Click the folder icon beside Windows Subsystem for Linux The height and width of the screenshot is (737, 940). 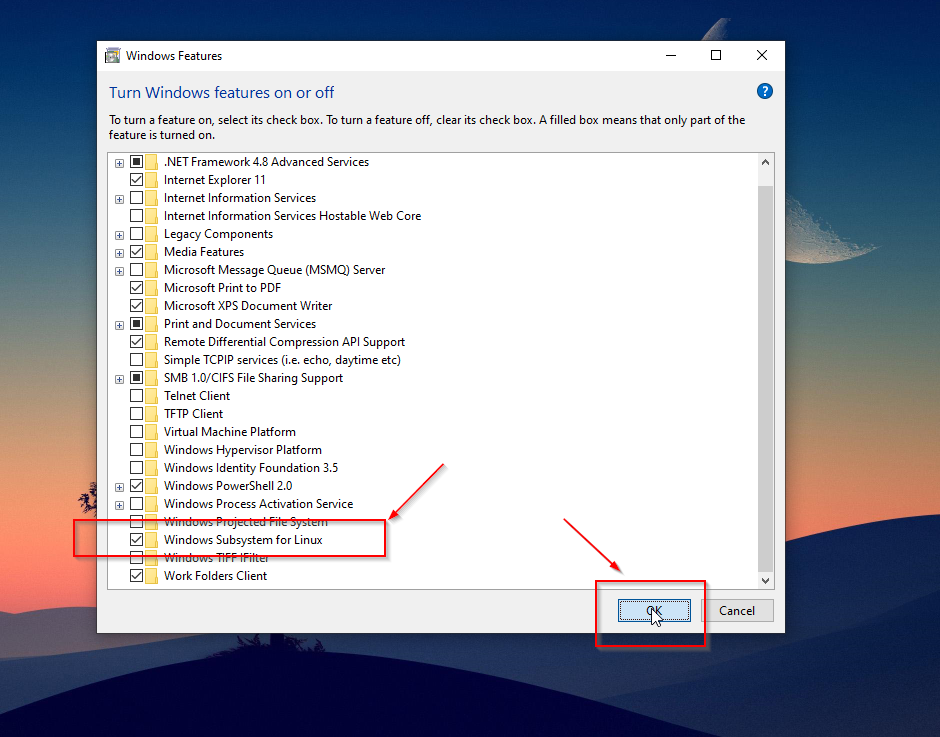pyautogui.click(x=152, y=540)
